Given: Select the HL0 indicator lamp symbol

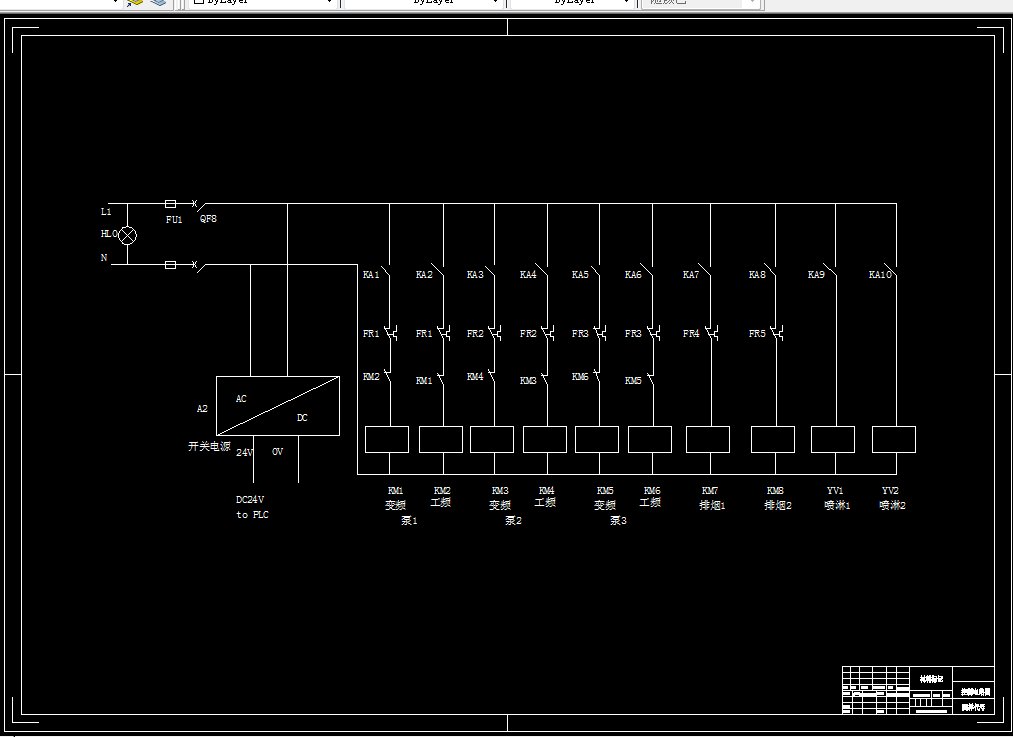Looking at the screenshot, I should tap(128, 235).
